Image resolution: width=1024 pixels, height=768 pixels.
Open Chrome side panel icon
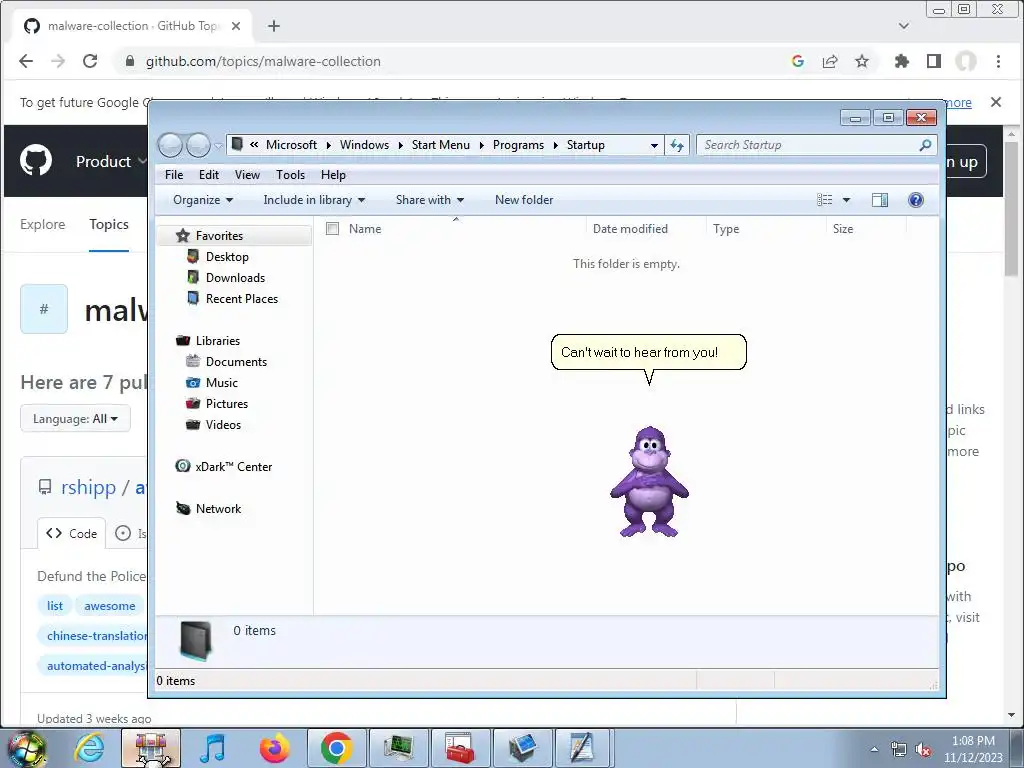(934, 61)
